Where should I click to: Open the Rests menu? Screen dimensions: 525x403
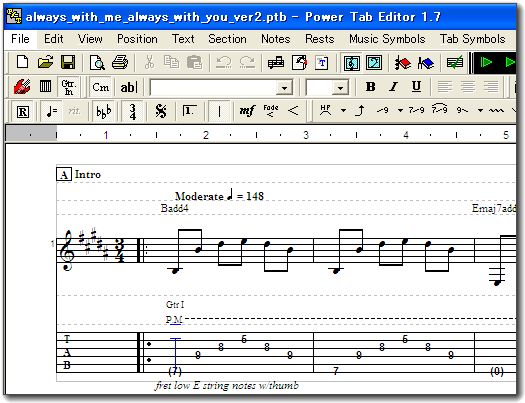tap(319, 39)
